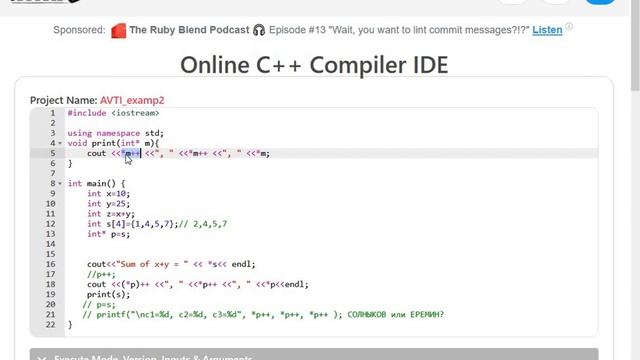The image size is (640, 360).
Task: Click the ad info icon after Listen
Action: point(569,27)
